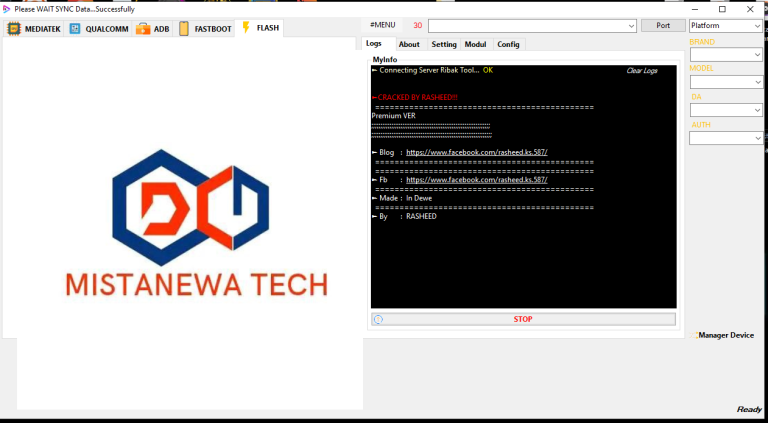768x423 pixels.
Task: Open the FASTBOOT phone tab
Action: tap(184, 29)
